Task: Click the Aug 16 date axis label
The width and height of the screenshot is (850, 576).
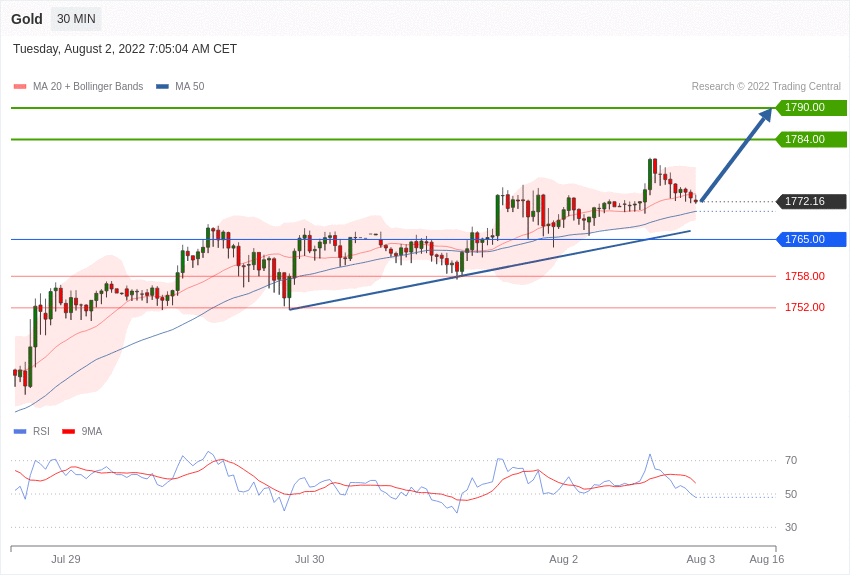Action: click(x=767, y=559)
